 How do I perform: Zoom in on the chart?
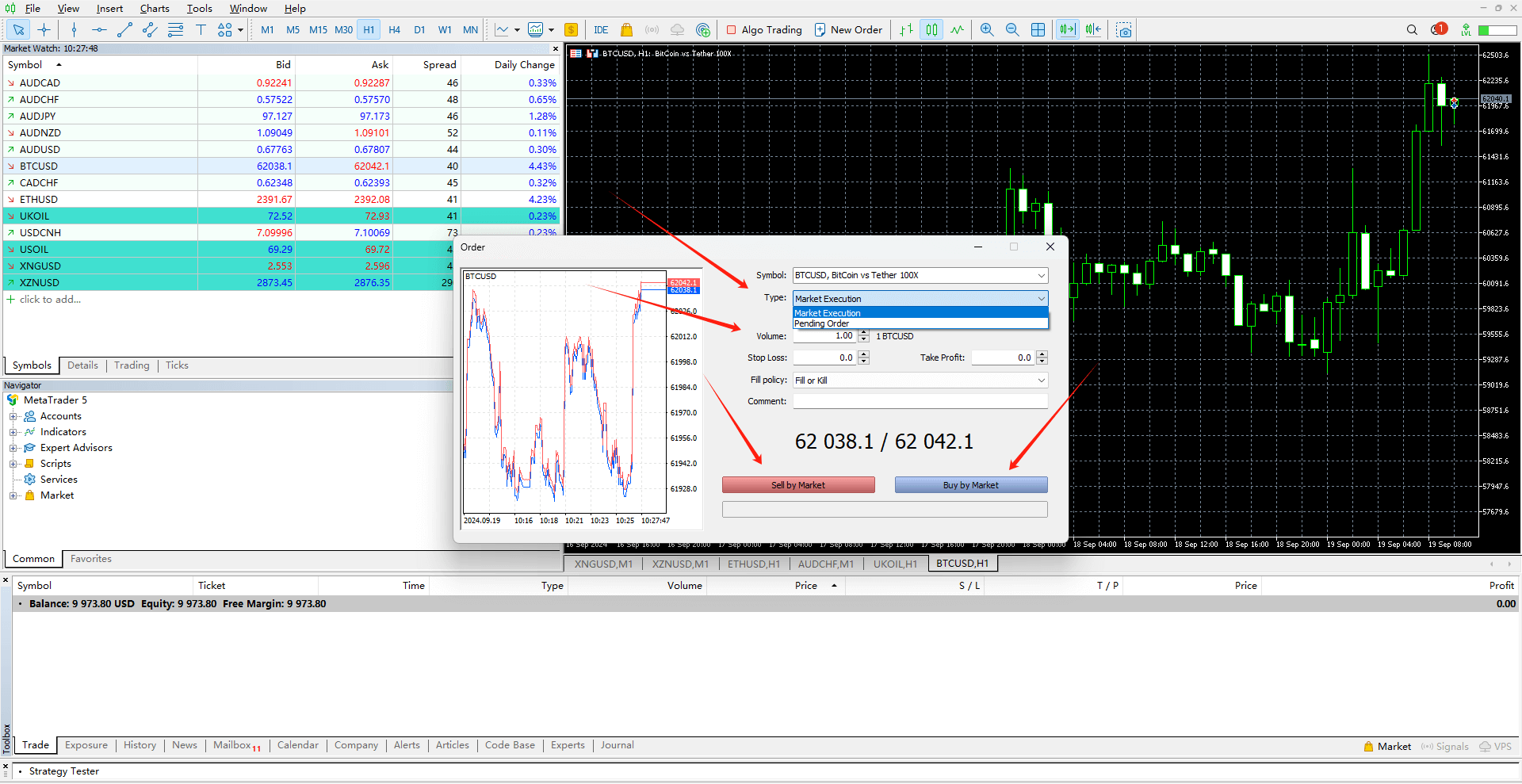point(987,30)
